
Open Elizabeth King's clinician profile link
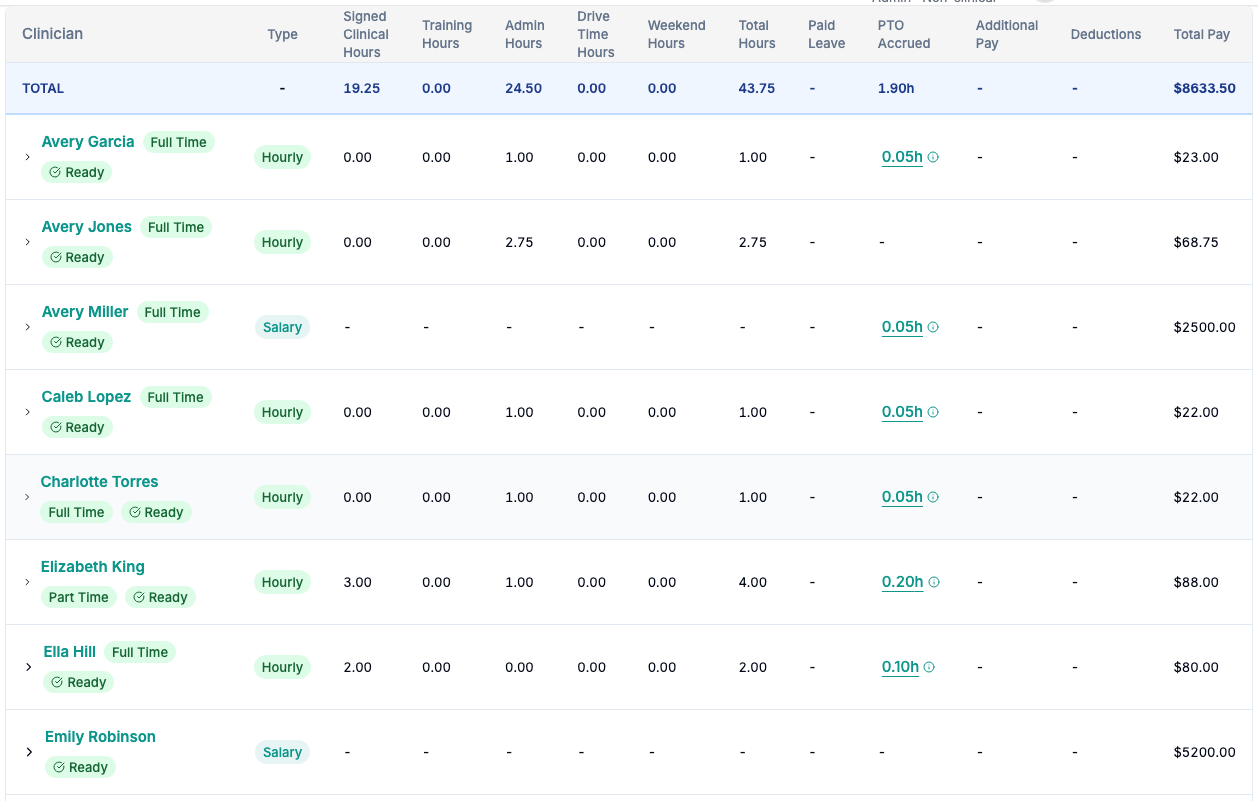click(93, 567)
